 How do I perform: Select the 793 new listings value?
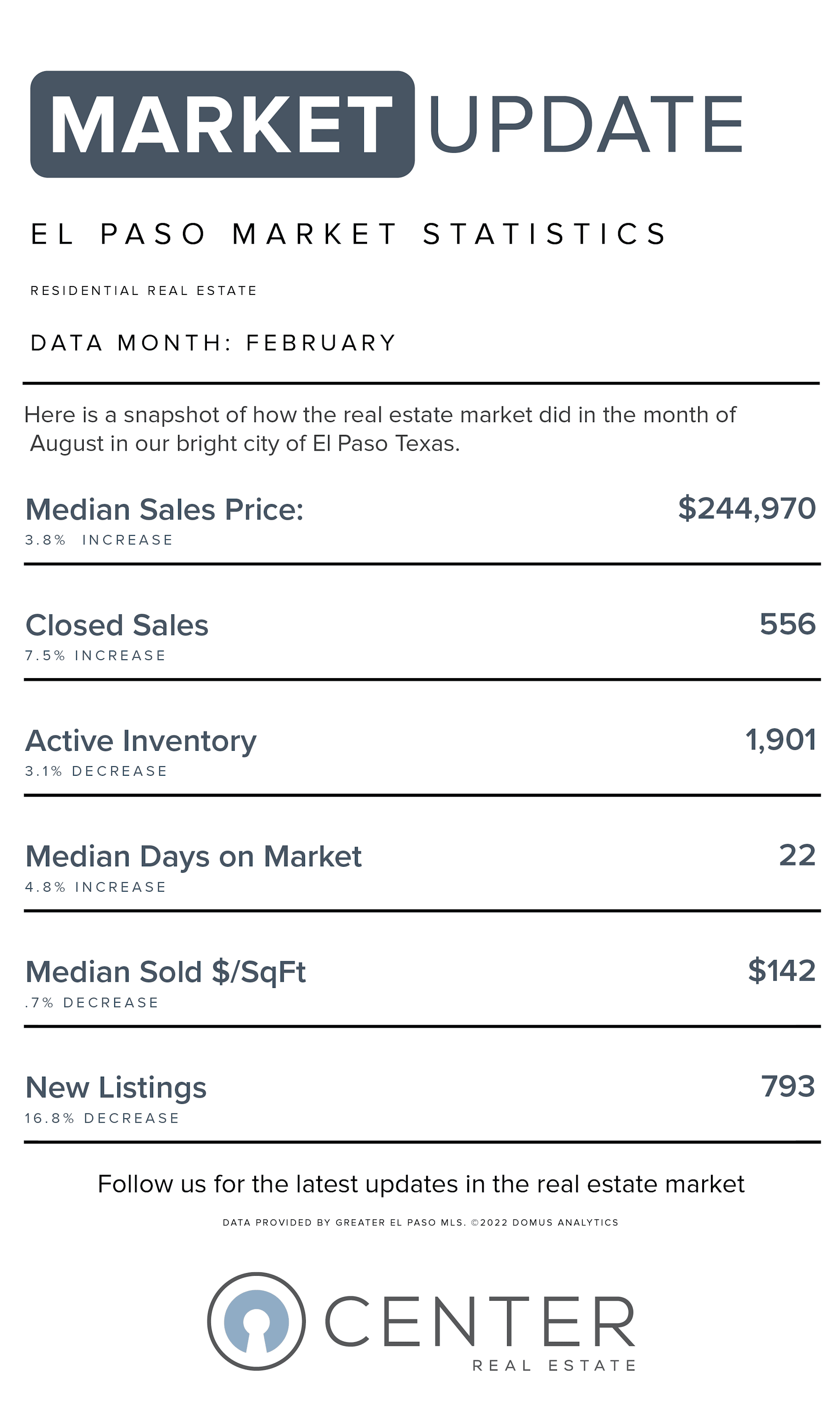(x=788, y=1086)
